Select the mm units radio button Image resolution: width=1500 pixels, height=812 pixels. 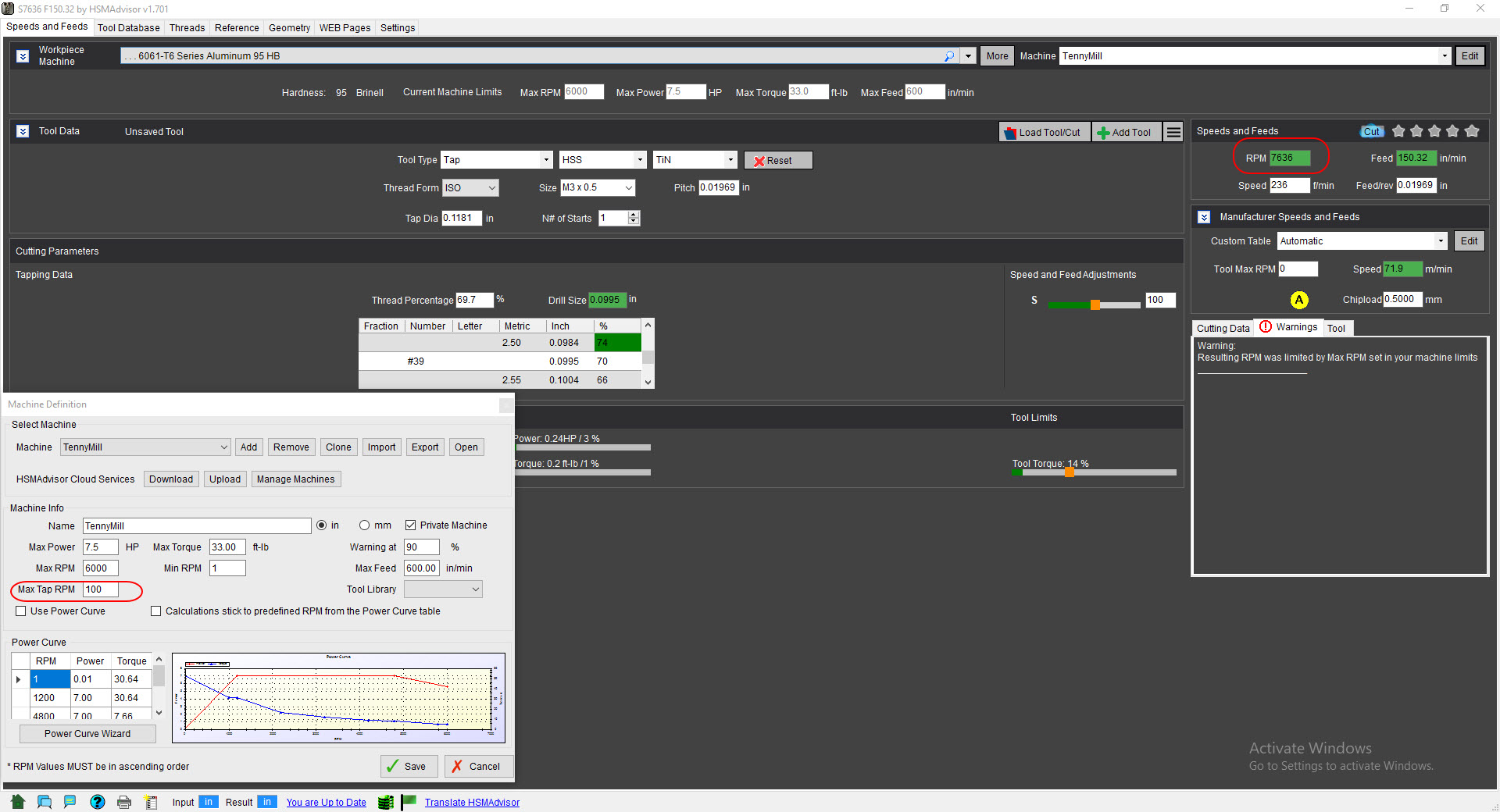pos(364,525)
